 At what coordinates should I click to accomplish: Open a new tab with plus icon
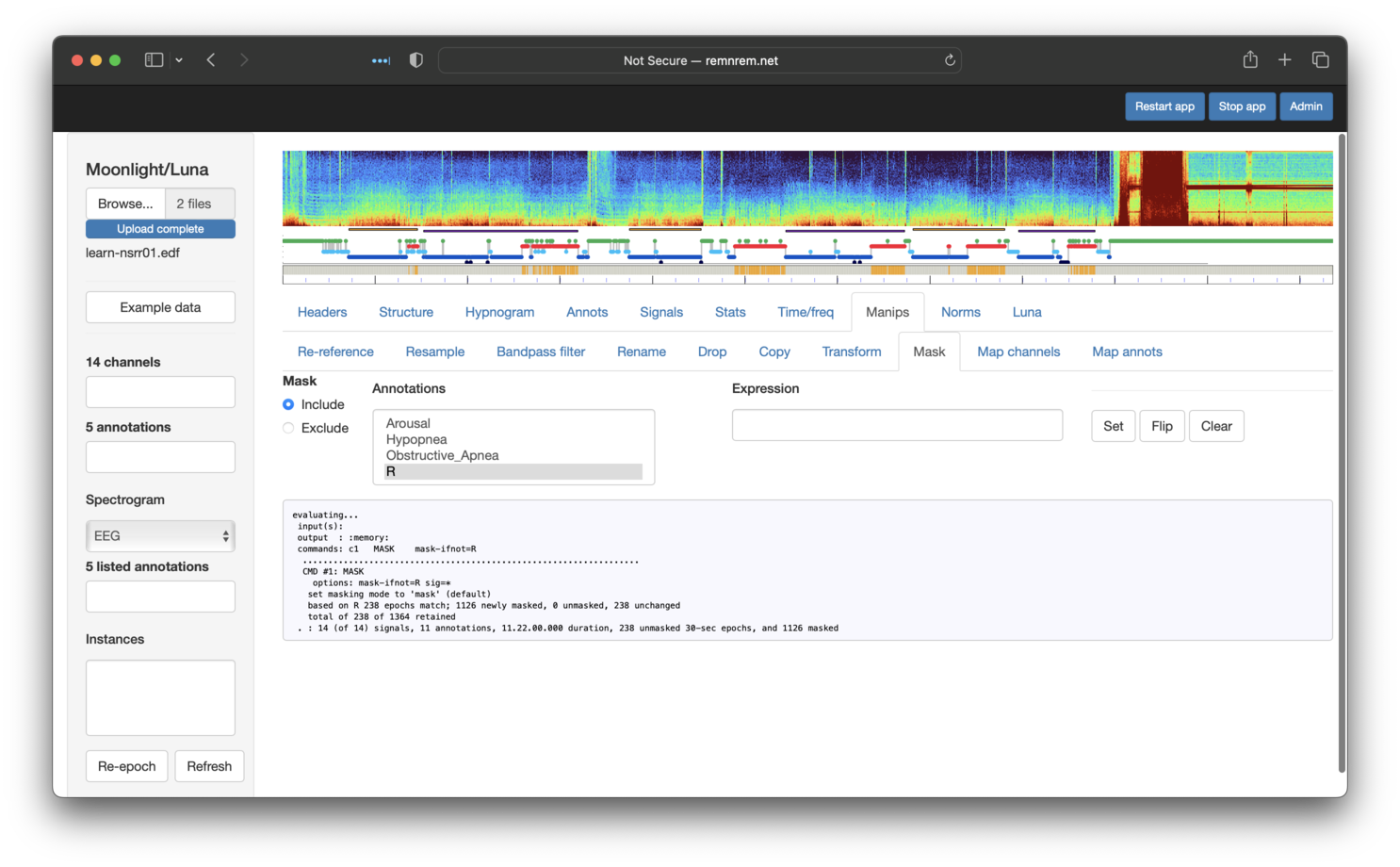1284,60
